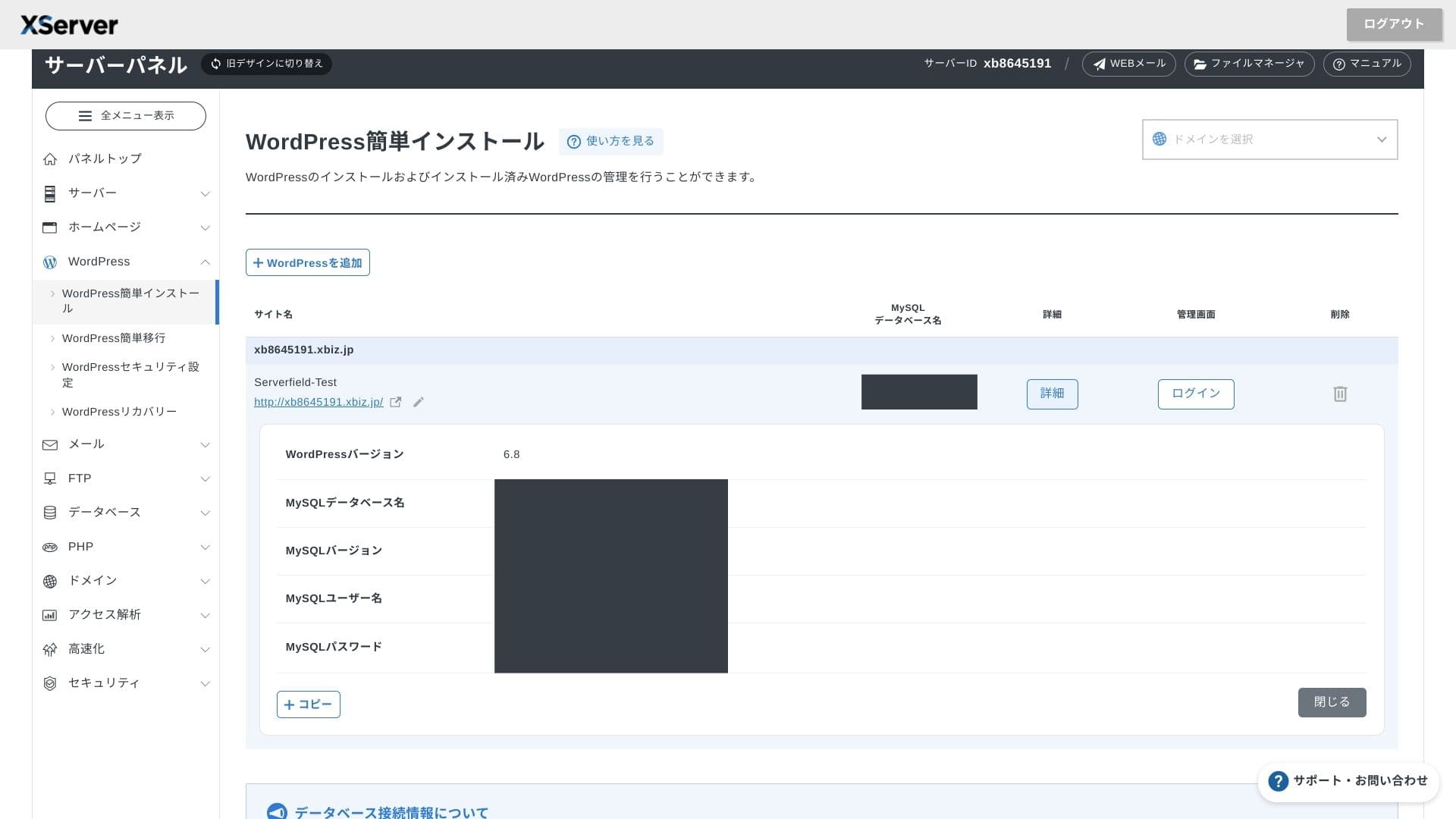Click the アクセス解析 chart icon
The height and width of the screenshot is (819, 1456).
pos(50,615)
